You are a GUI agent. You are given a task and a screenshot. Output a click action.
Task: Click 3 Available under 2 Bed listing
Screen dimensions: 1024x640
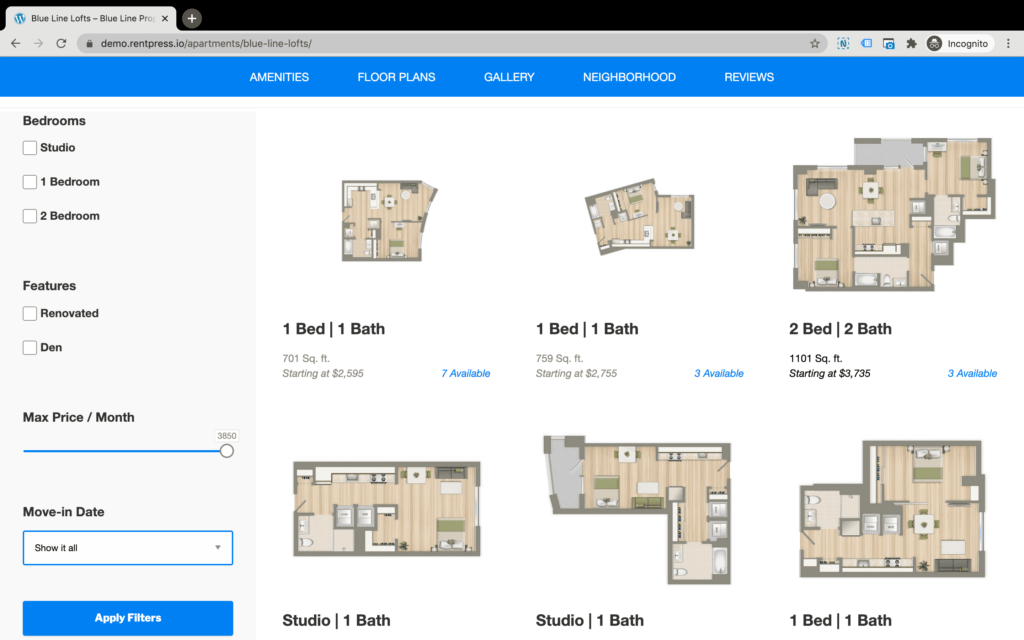coord(972,374)
